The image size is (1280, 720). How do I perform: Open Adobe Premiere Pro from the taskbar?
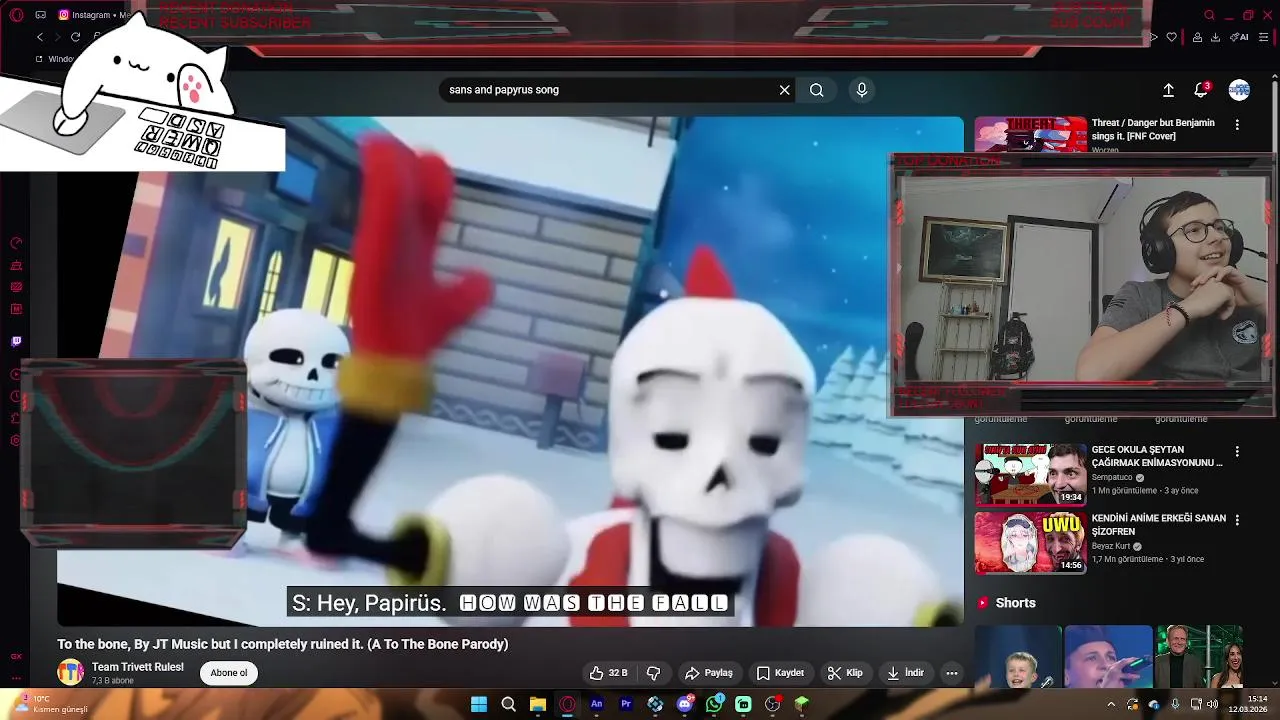click(x=626, y=704)
